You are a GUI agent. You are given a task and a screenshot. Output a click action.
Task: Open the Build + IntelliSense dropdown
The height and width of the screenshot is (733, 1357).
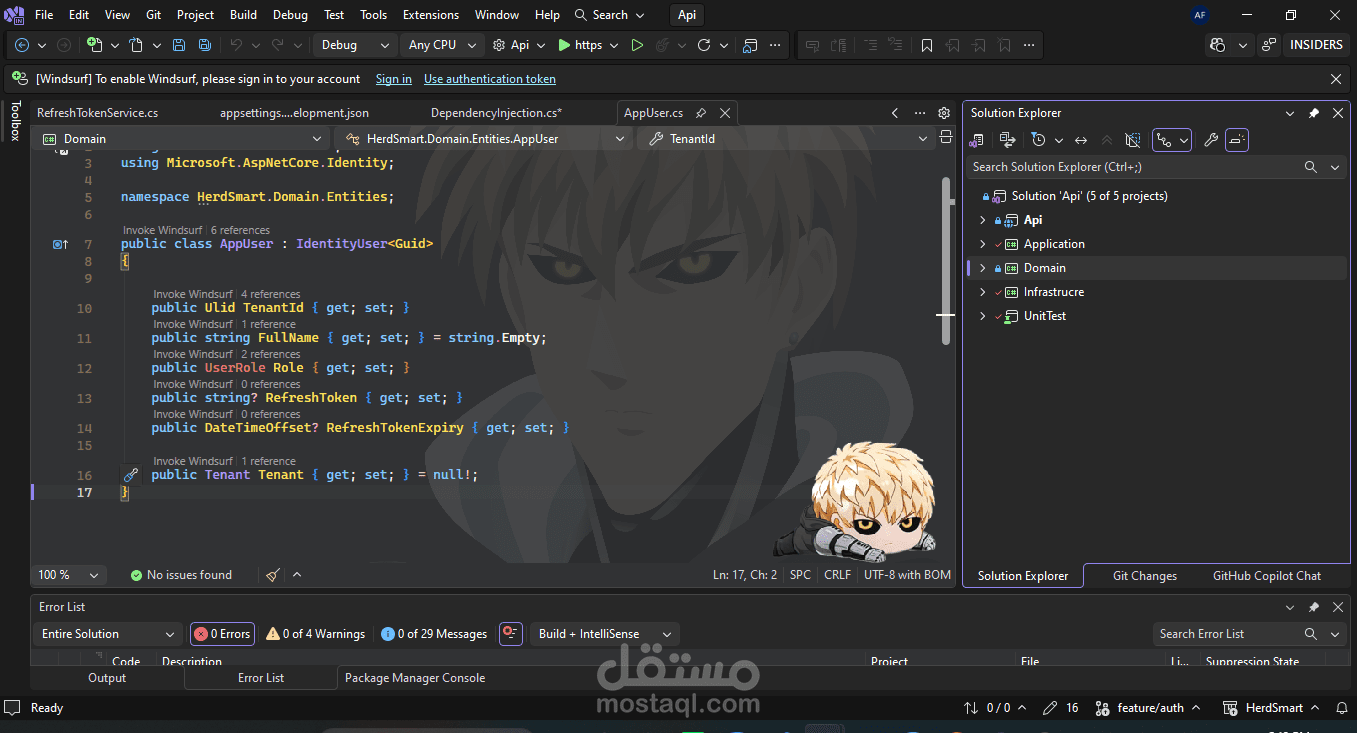(604, 634)
